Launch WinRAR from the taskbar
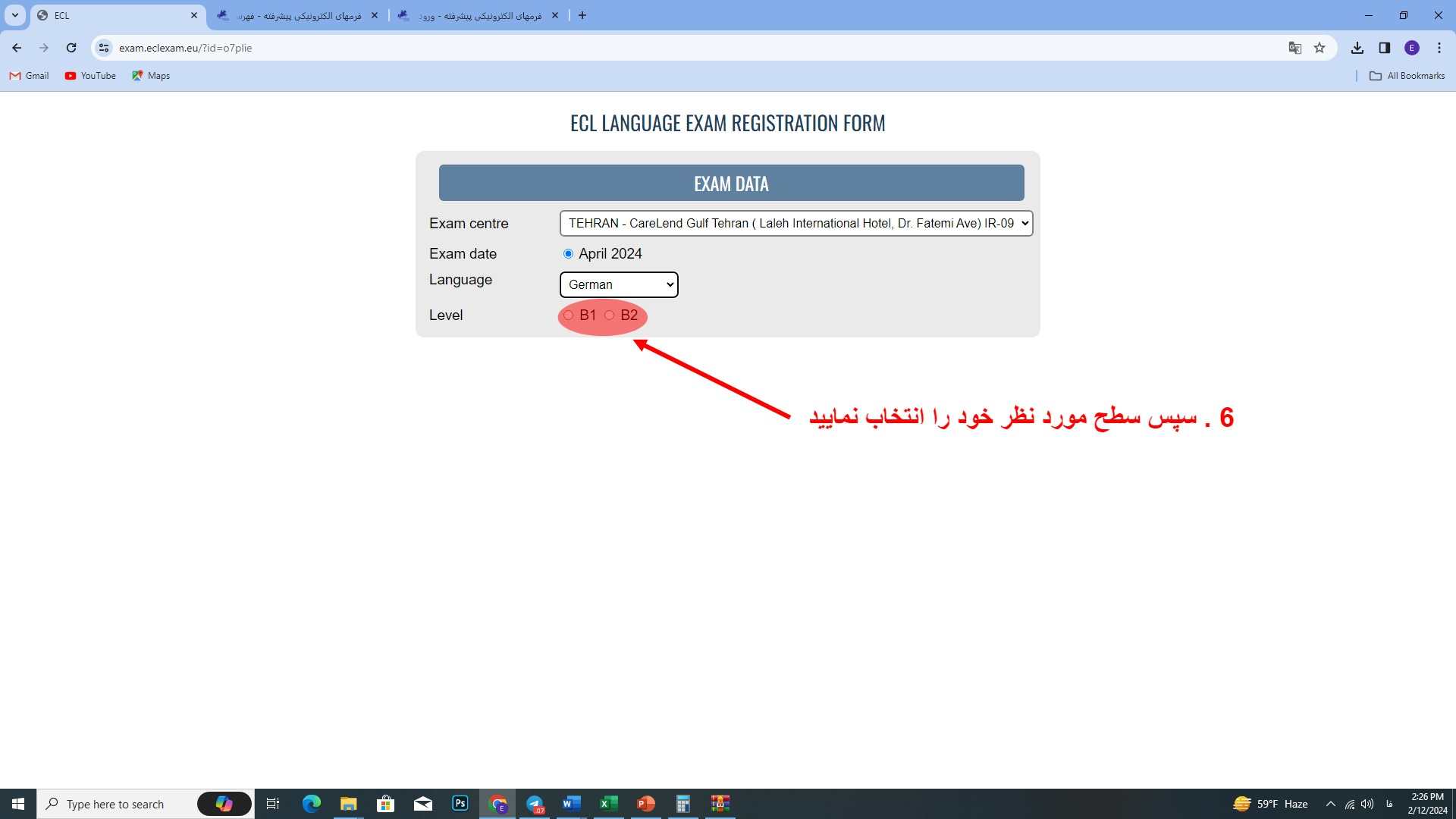Screen dimensions: 1456x819 (x=720, y=804)
